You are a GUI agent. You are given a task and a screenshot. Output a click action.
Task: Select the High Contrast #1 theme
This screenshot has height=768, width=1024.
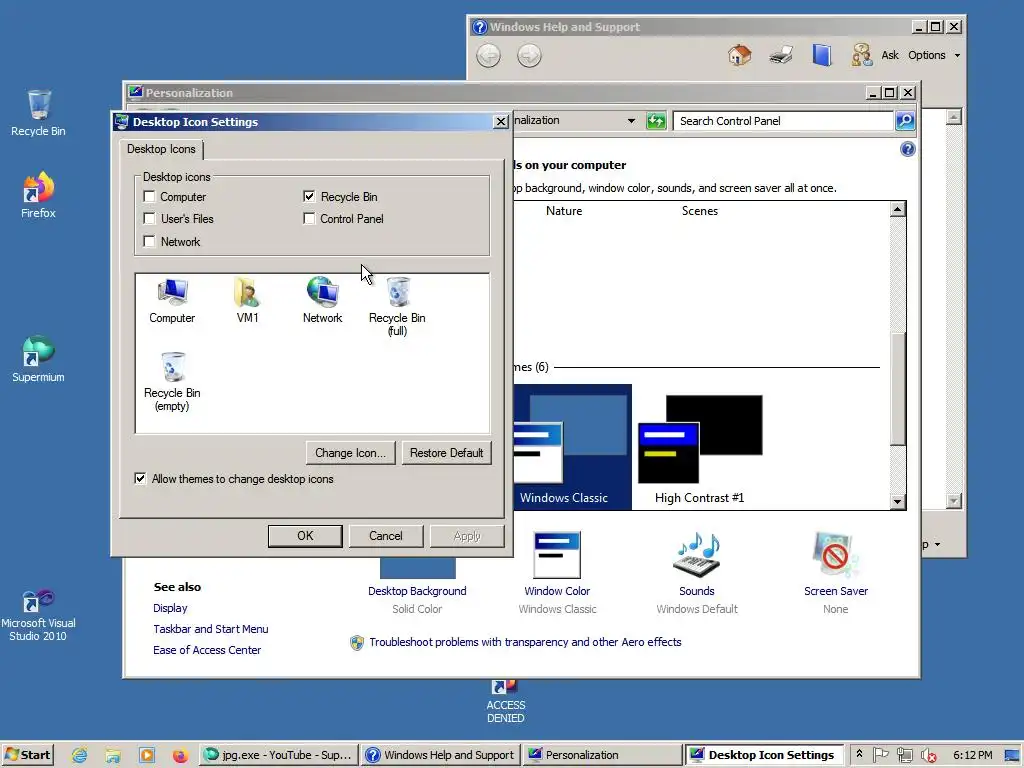699,449
